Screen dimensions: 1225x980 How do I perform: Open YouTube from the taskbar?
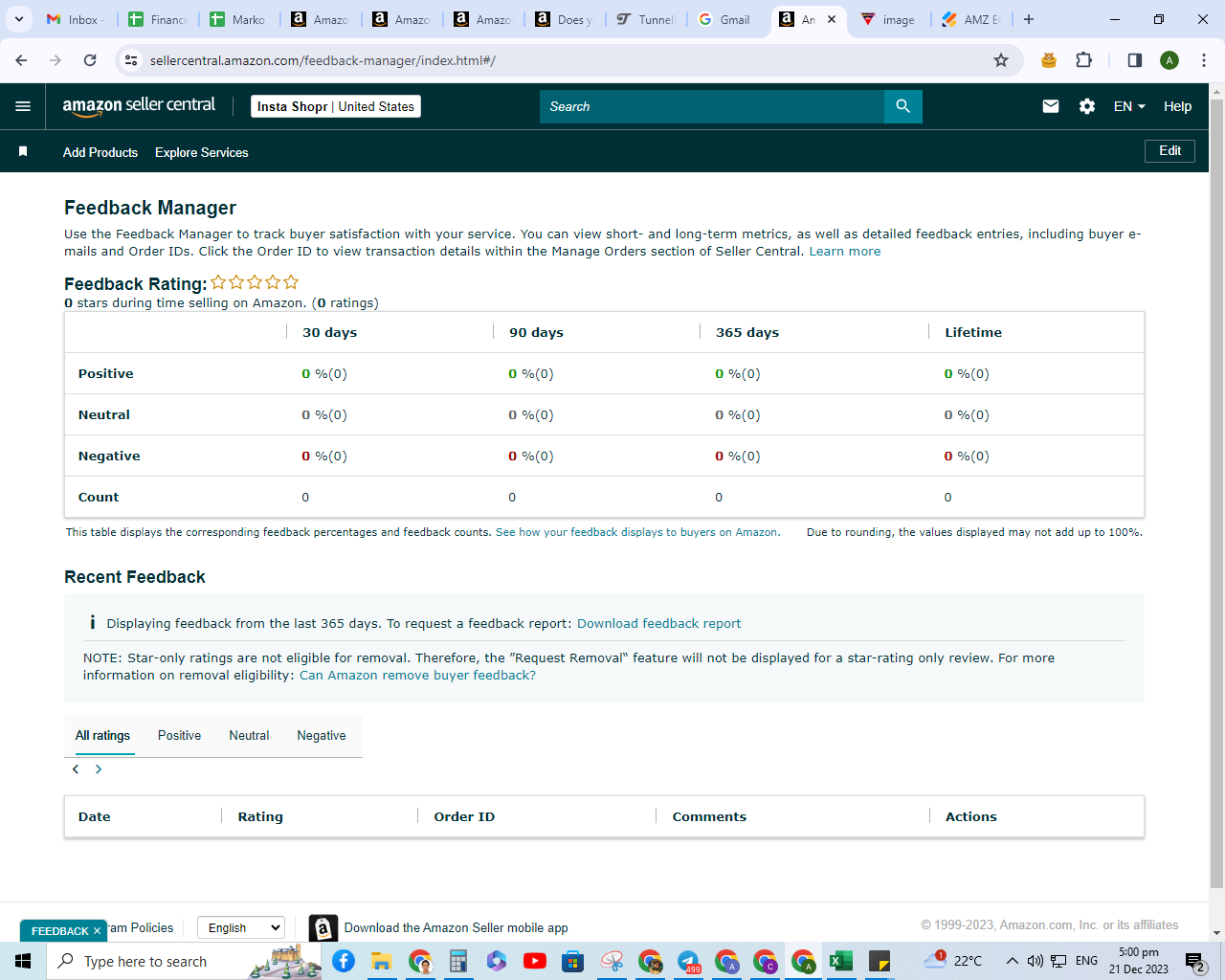[535, 961]
